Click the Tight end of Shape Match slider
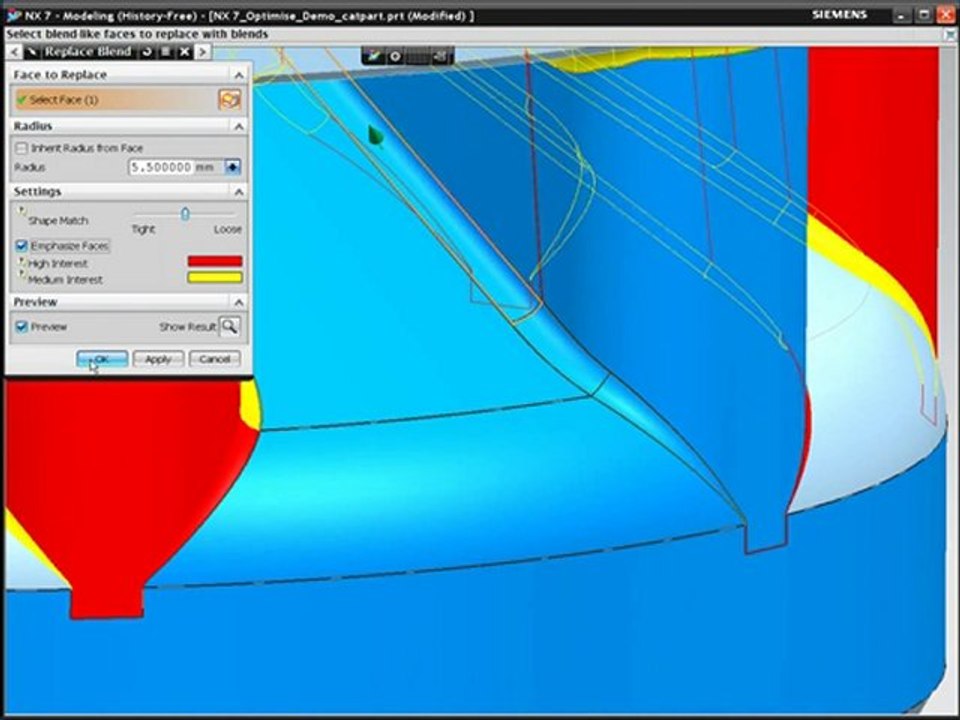 143,229
